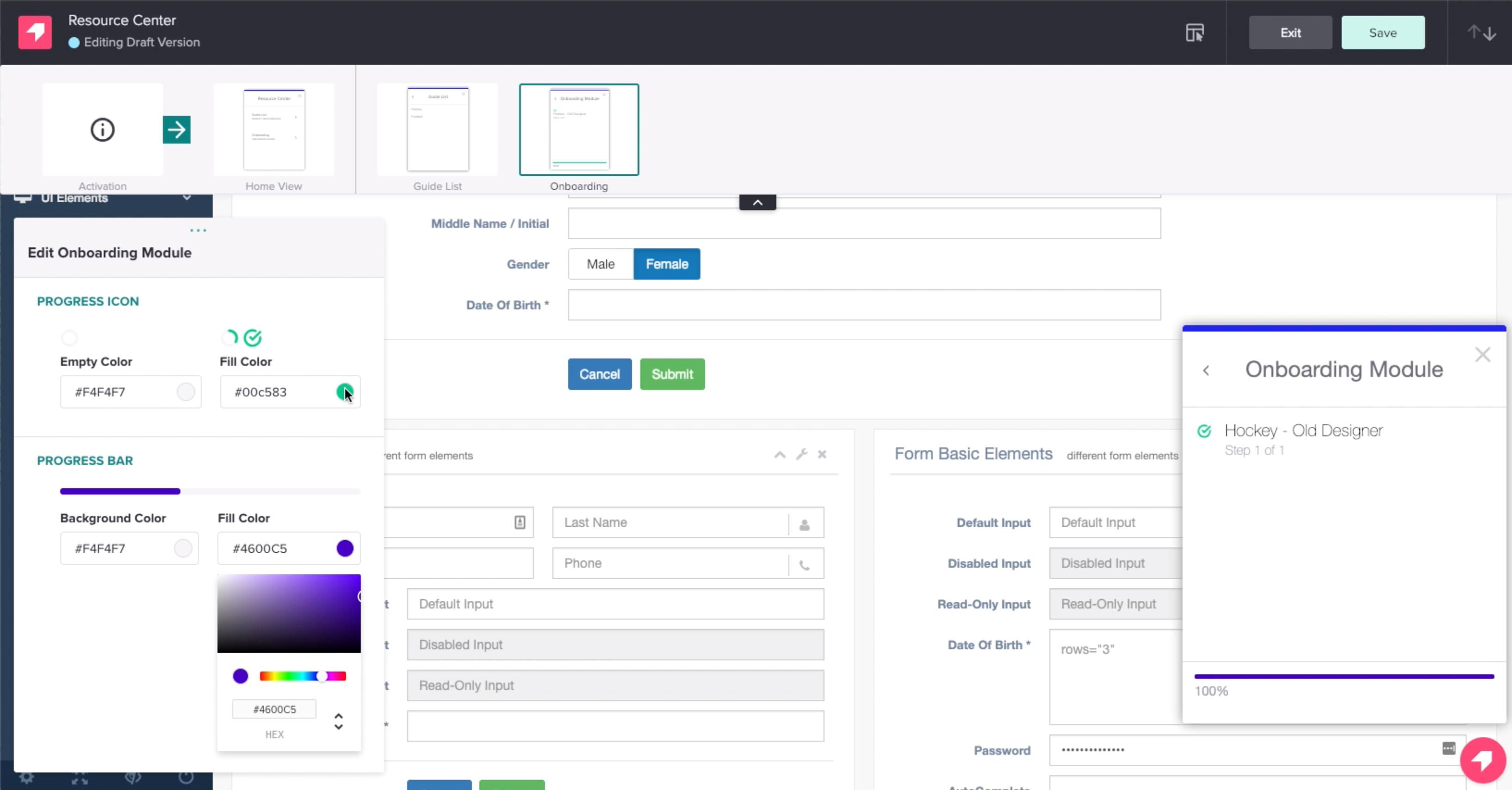The image size is (1512, 790).
Task: Click the Hockey guide completed check icon
Action: coord(1204,432)
